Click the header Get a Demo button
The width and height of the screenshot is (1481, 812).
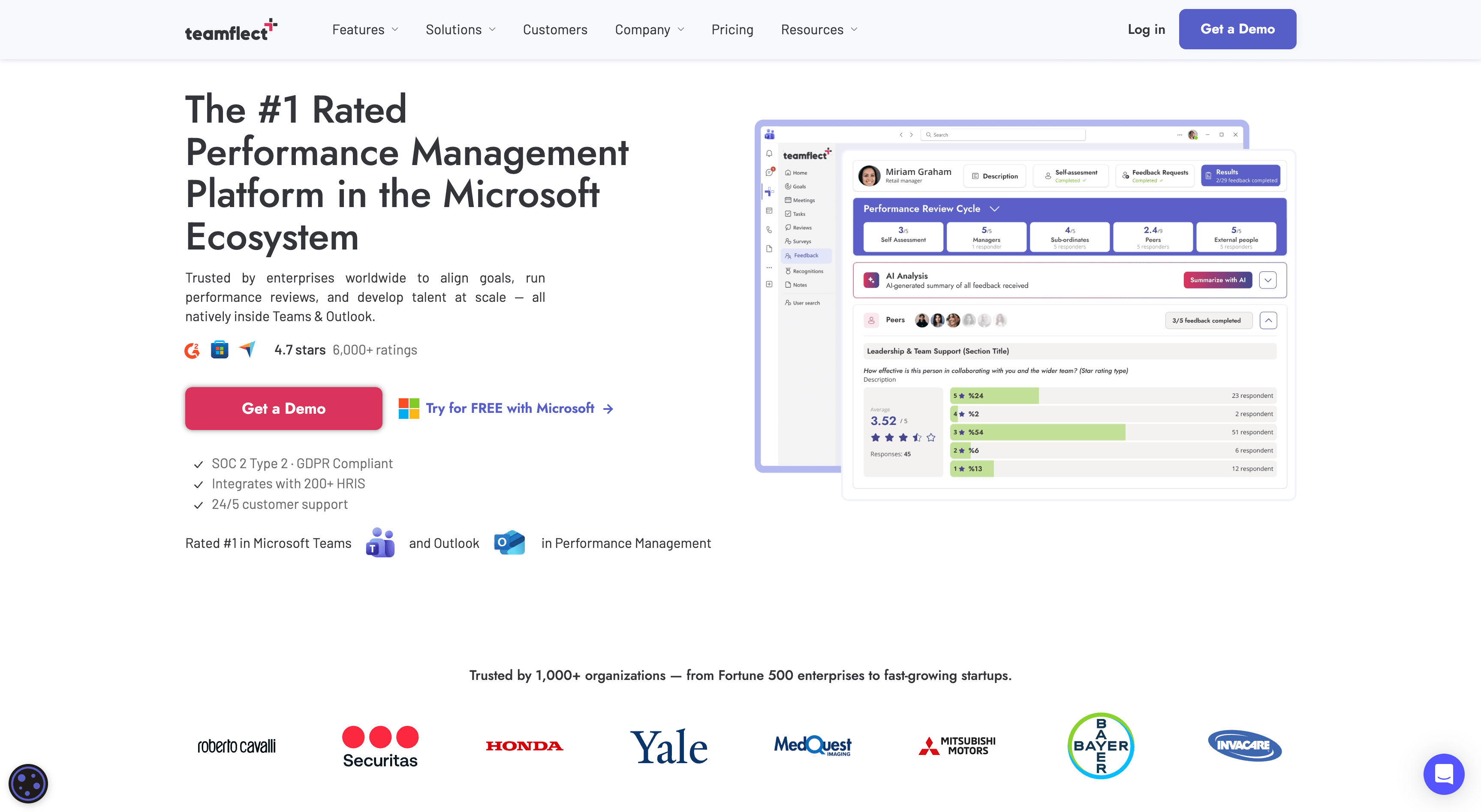[1237, 29]
